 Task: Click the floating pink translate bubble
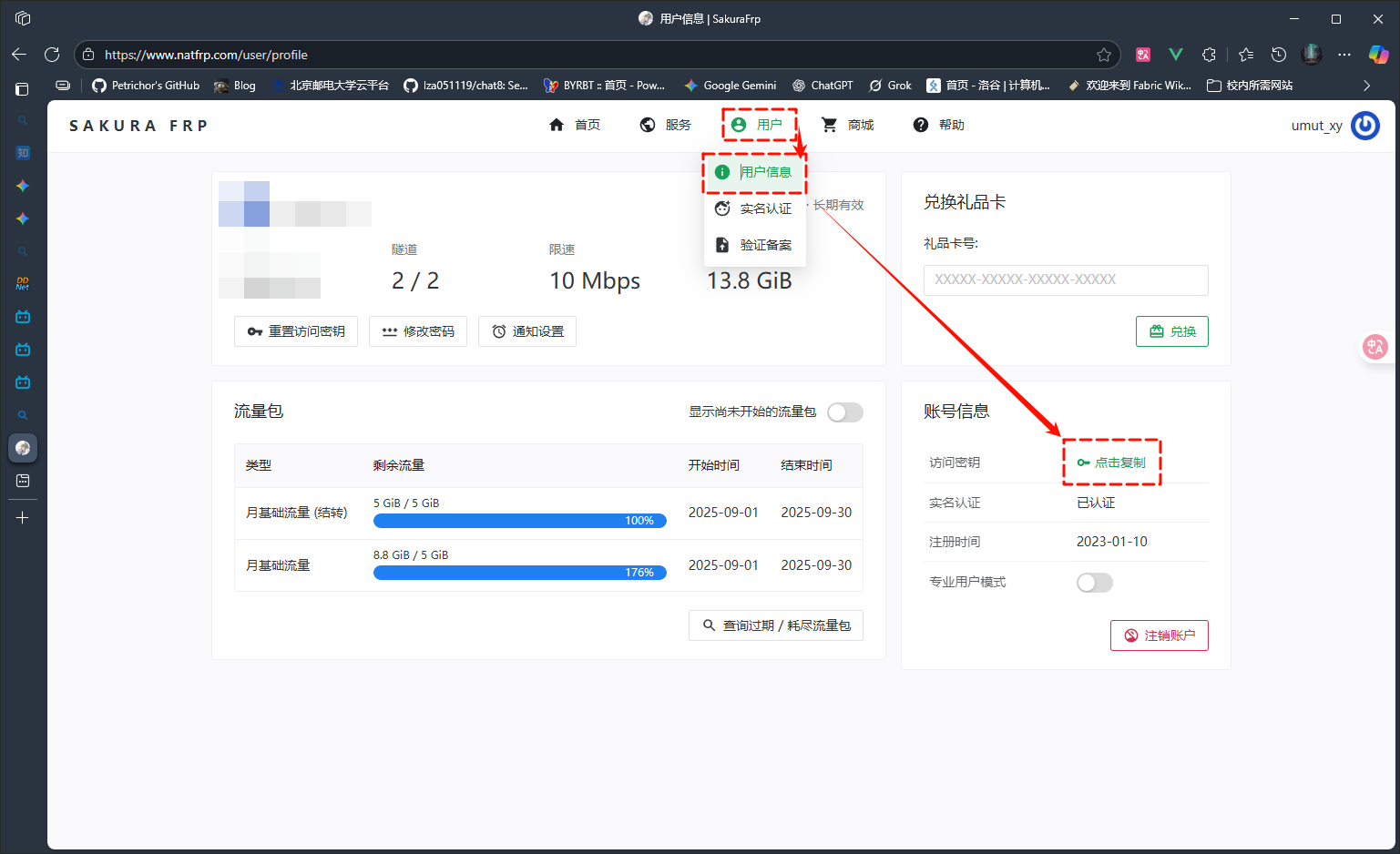(x=1375, y=346)
